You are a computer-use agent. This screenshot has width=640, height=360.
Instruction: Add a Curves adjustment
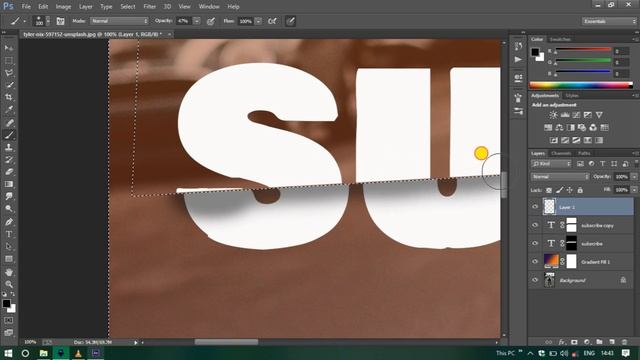pyautogui.click(x=576, y=115)
